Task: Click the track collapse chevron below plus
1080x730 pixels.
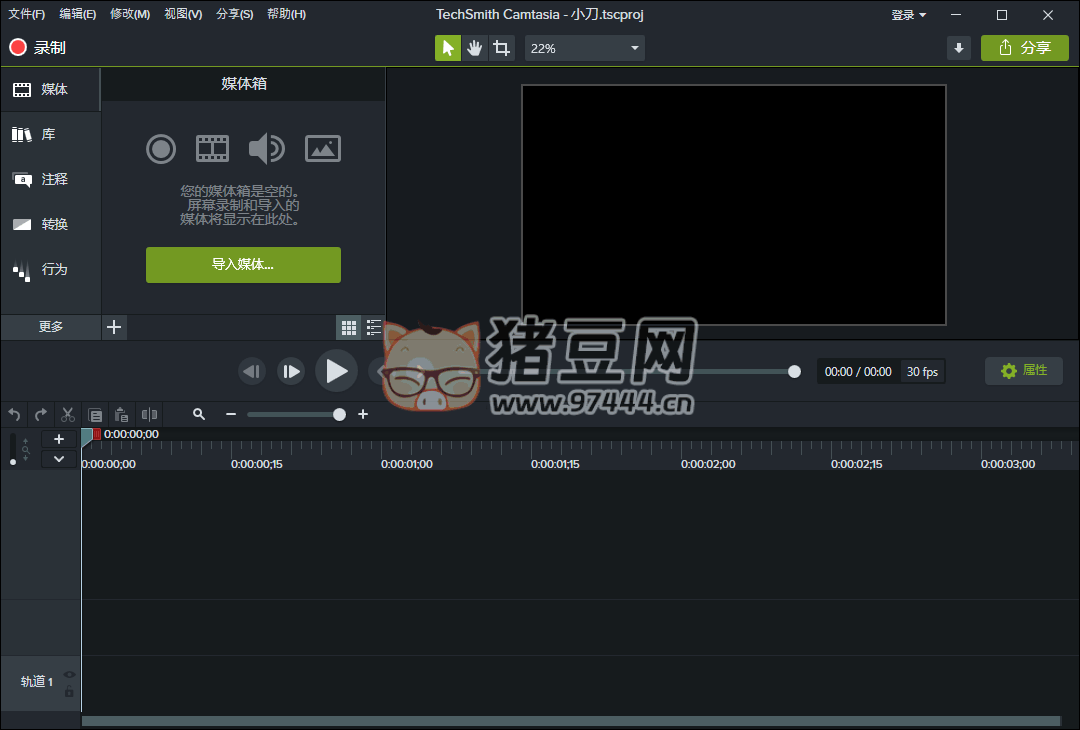Action: point(59,458)
